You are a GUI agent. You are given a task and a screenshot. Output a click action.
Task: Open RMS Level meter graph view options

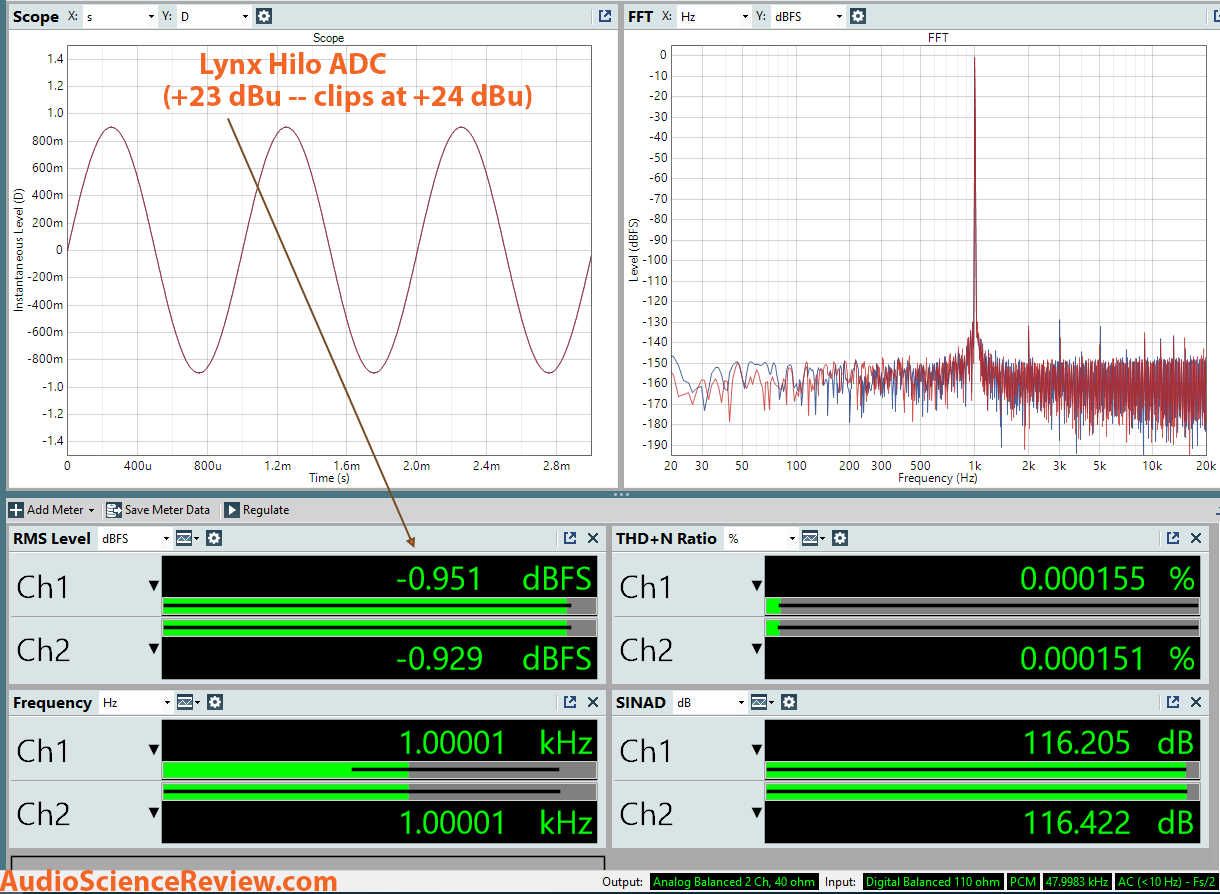point(187,538)
